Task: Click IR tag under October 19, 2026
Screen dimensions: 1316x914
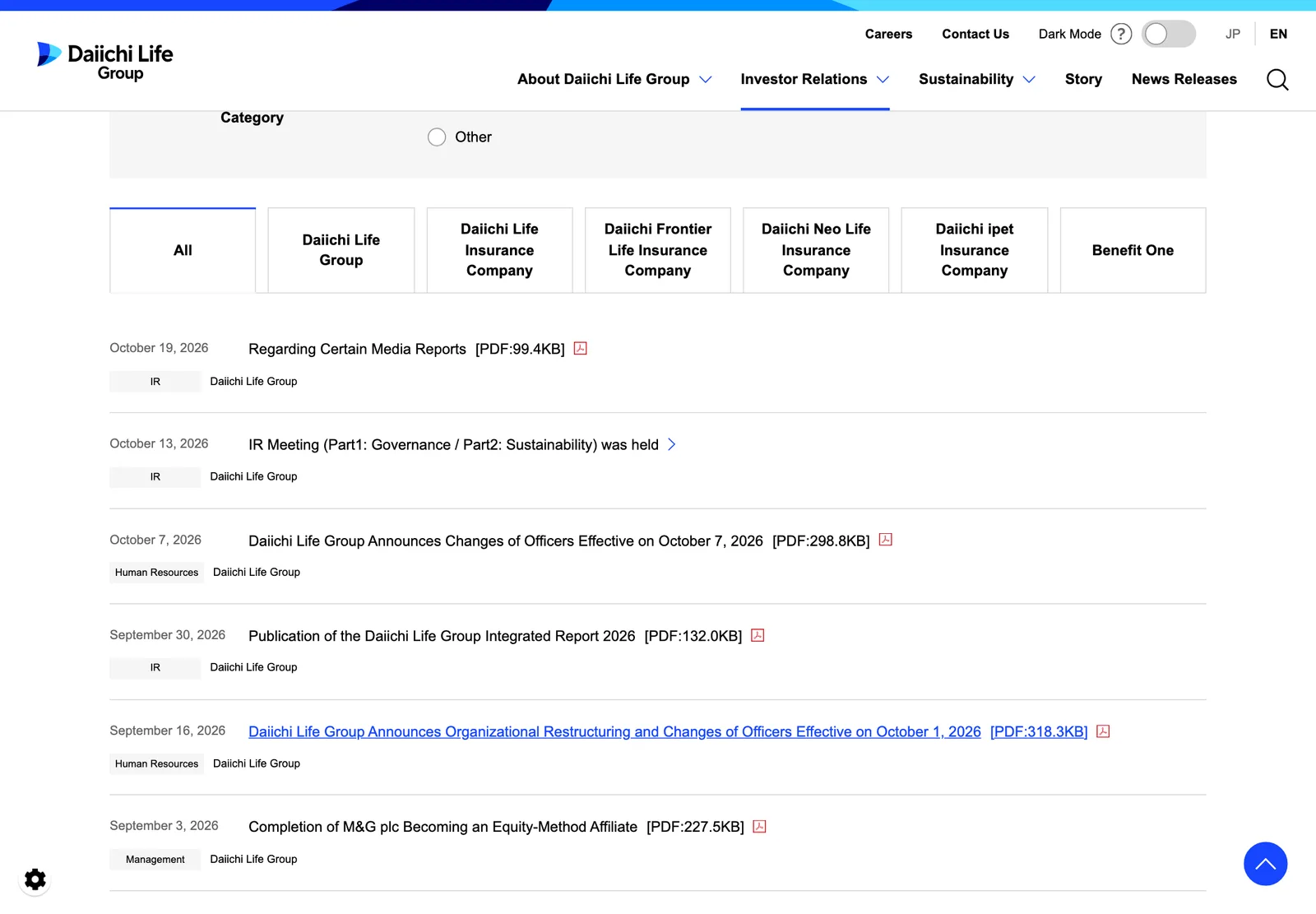Action: (x=155, y=382)
